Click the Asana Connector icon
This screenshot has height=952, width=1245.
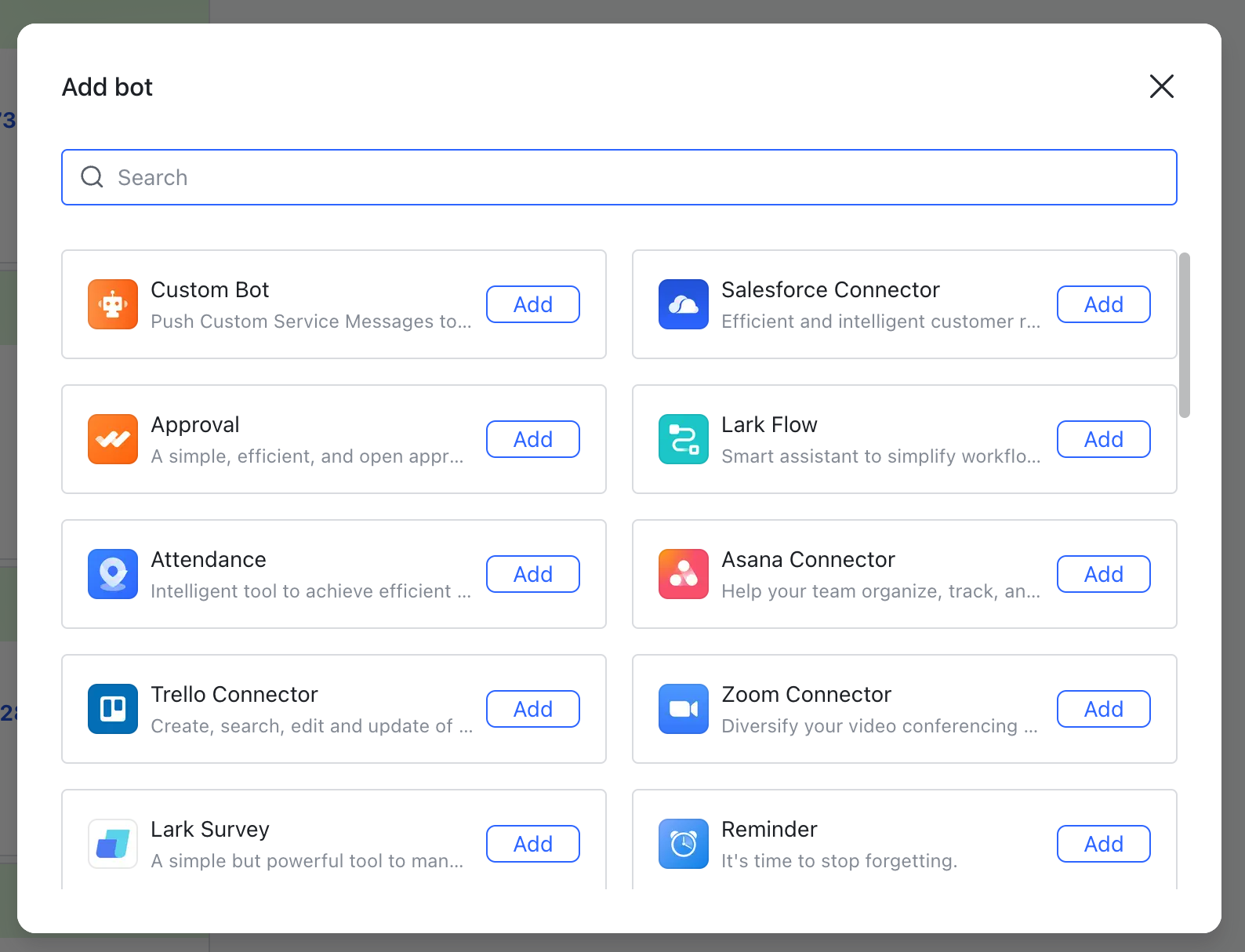684,574
